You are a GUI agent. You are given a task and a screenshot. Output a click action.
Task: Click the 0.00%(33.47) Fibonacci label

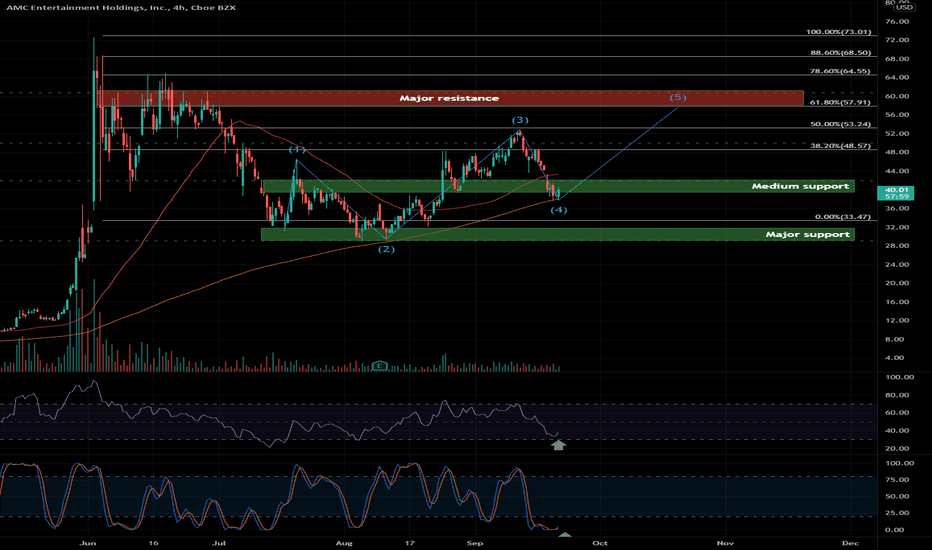pyautogui.click(x=845, y=217)
